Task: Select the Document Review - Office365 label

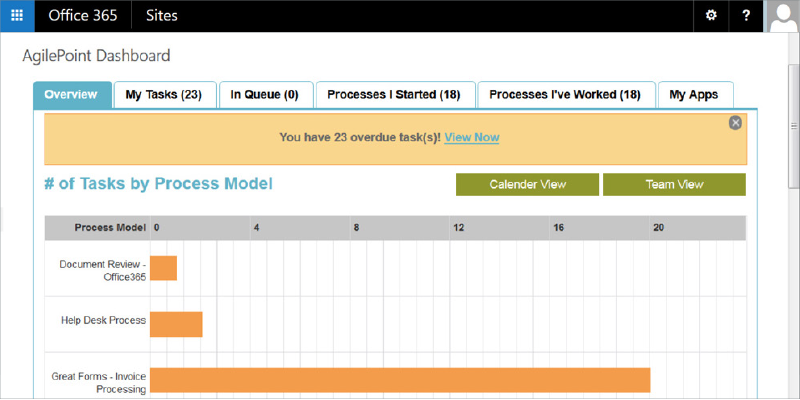Action: [103, 271]
